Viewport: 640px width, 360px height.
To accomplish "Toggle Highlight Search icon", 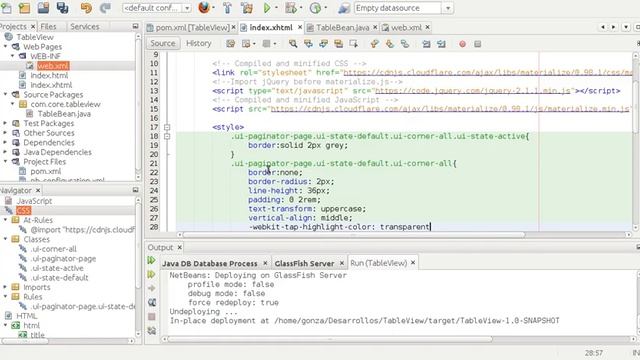I will coord(338,44).
